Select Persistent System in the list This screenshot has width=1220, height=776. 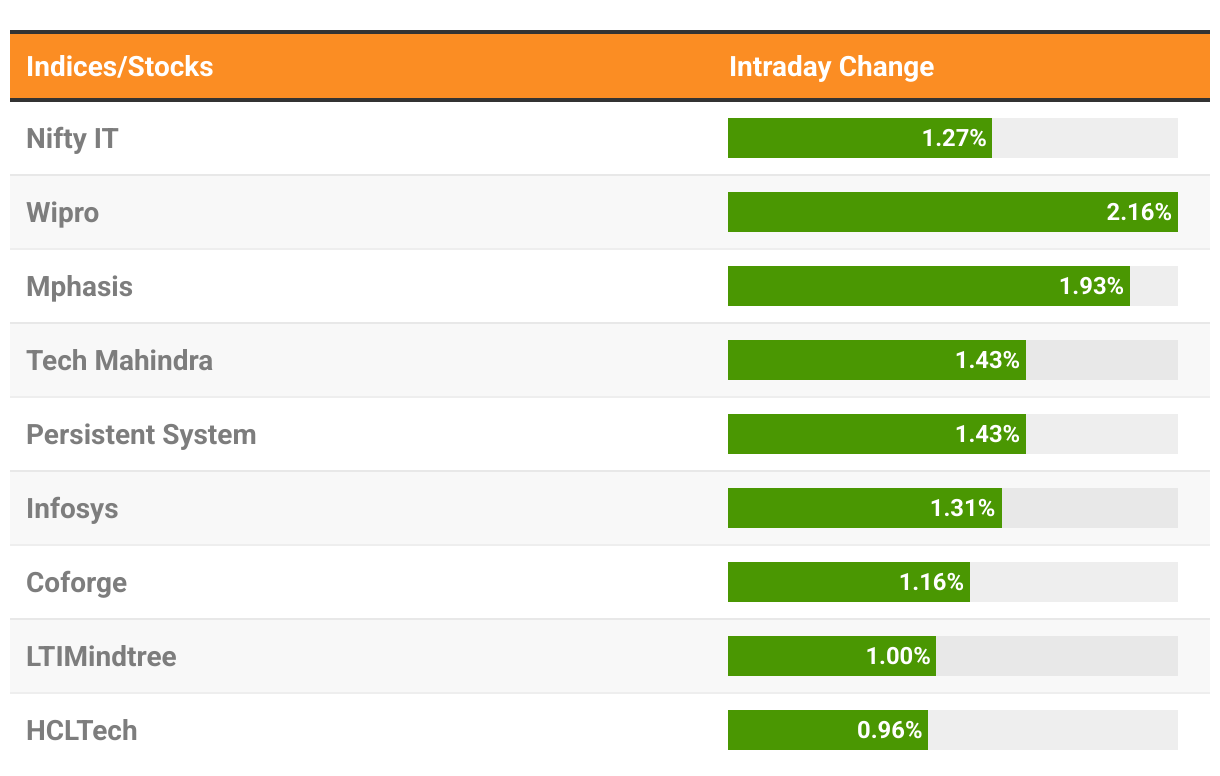141,434
